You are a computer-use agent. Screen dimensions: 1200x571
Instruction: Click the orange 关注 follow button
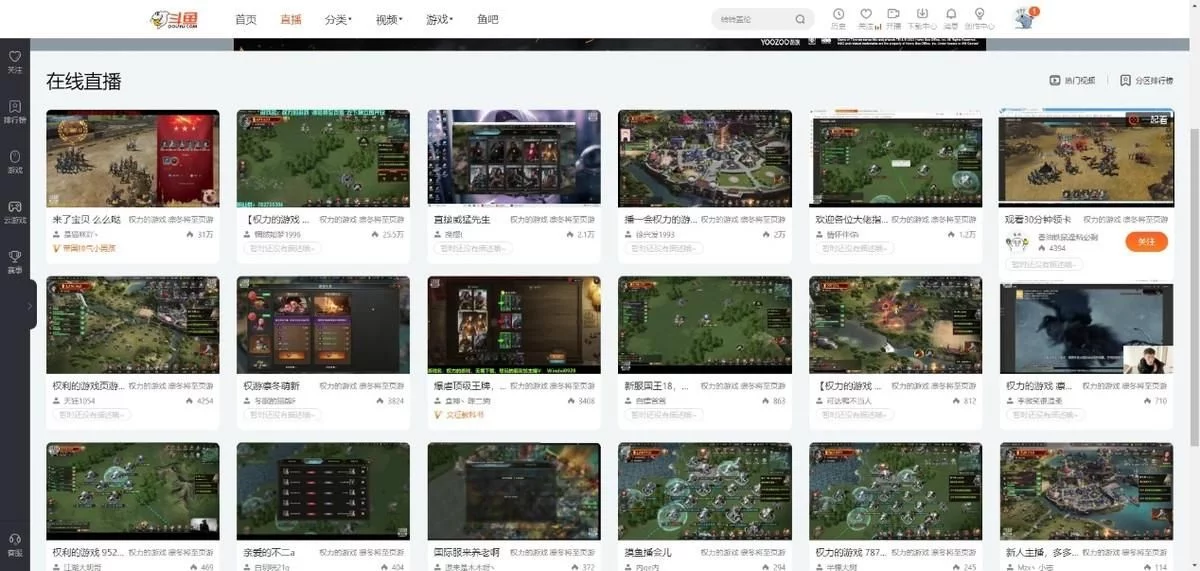pos(1146,241)
